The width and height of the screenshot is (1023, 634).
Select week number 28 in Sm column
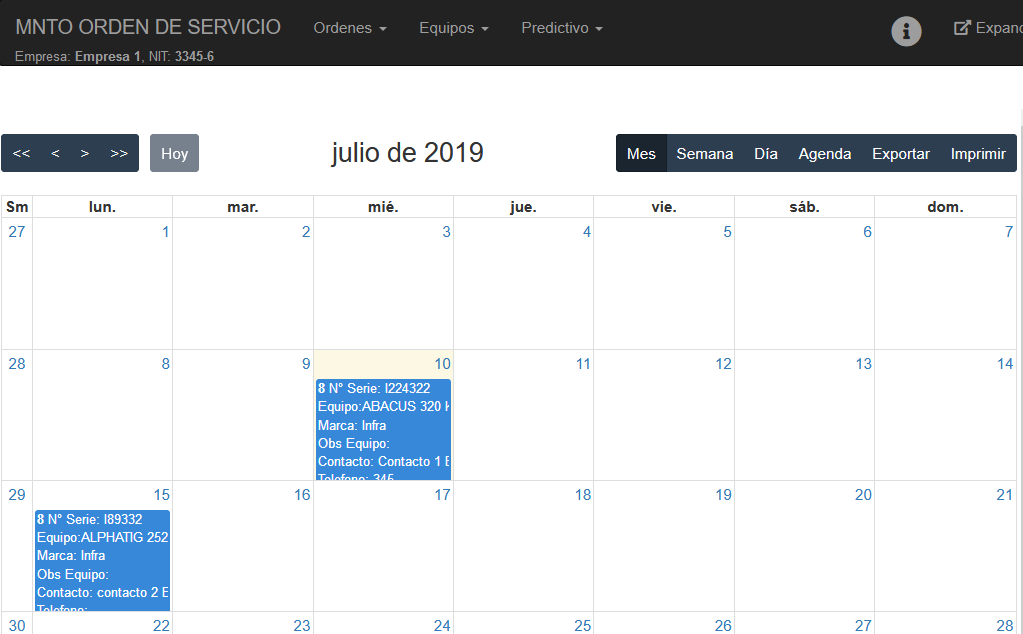click(17, 363)
